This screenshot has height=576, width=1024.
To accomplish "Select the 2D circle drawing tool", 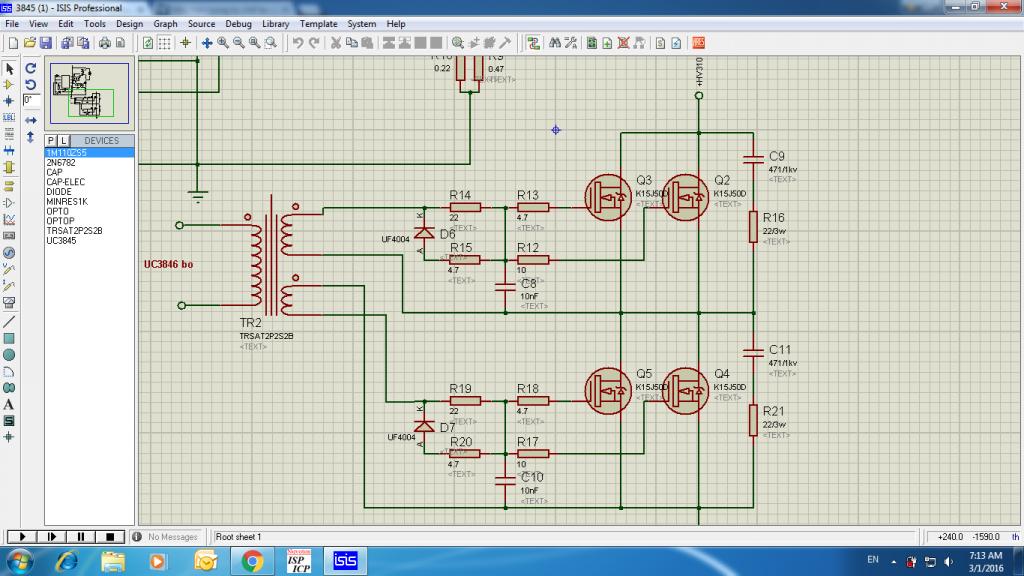I will pyautogui.click(x=9, y=355).
